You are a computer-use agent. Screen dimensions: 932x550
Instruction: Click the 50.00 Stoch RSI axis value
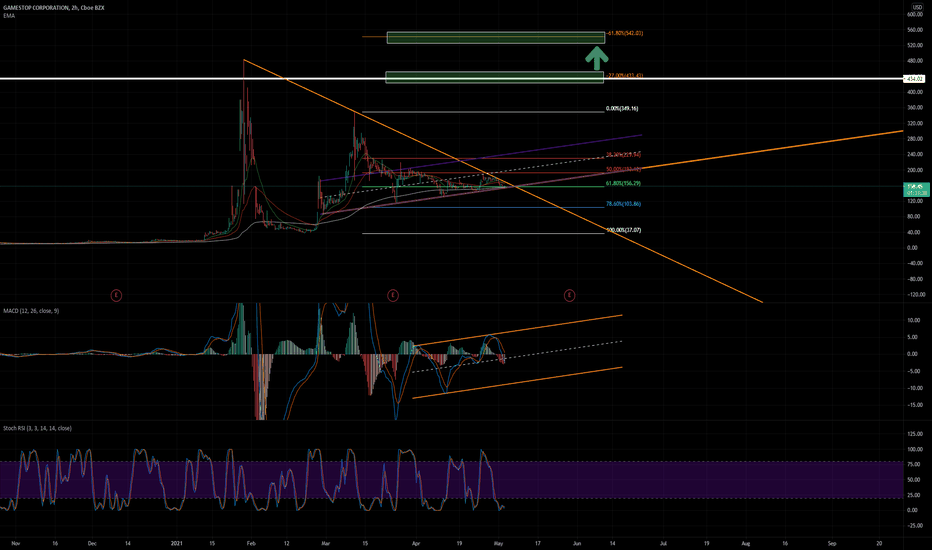915,480
